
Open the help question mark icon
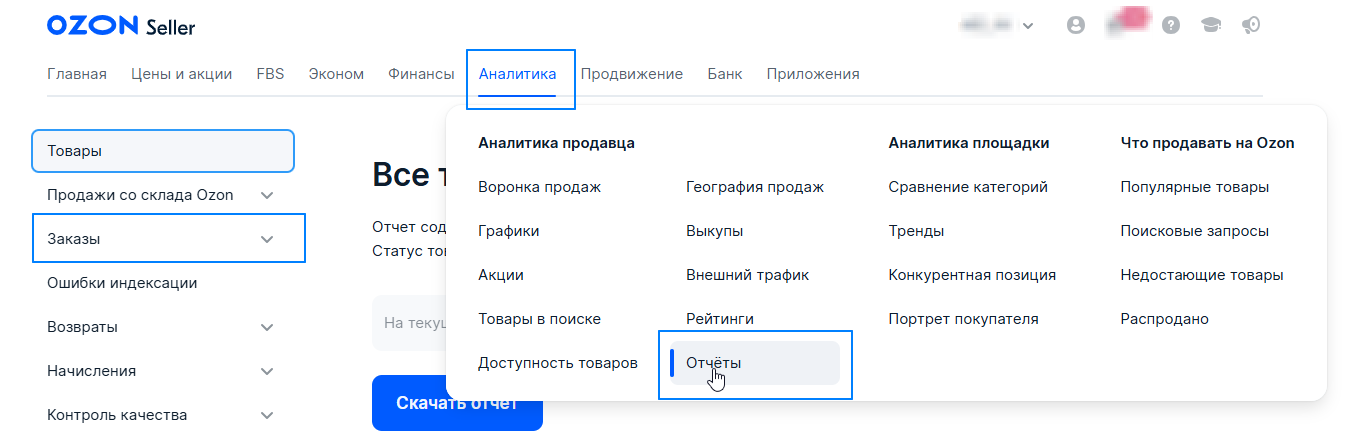[1172, 26]
